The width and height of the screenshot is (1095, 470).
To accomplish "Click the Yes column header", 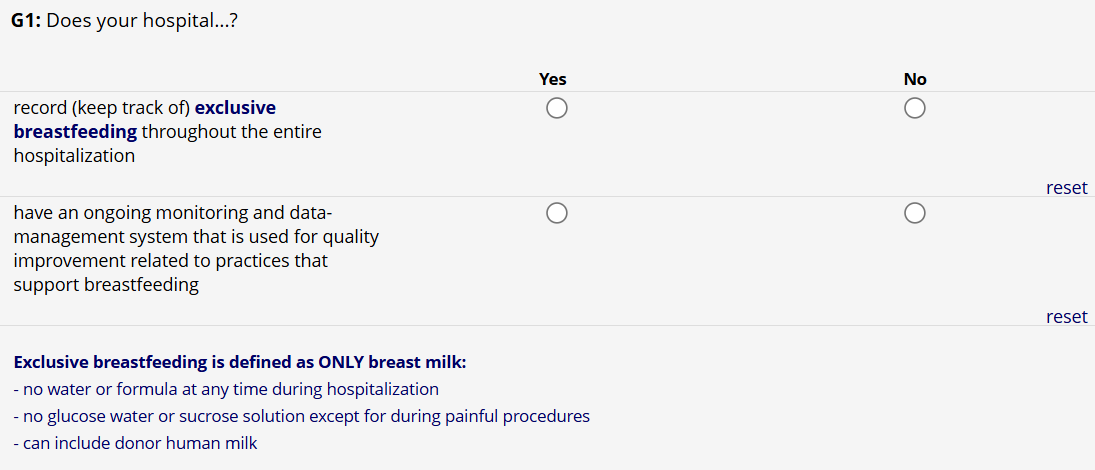I will (x=552, y=79).
